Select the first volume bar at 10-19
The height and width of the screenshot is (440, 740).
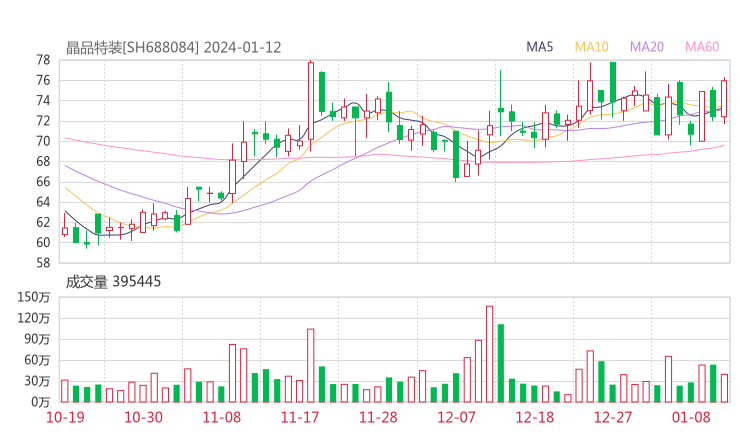[x=65, y=391]
